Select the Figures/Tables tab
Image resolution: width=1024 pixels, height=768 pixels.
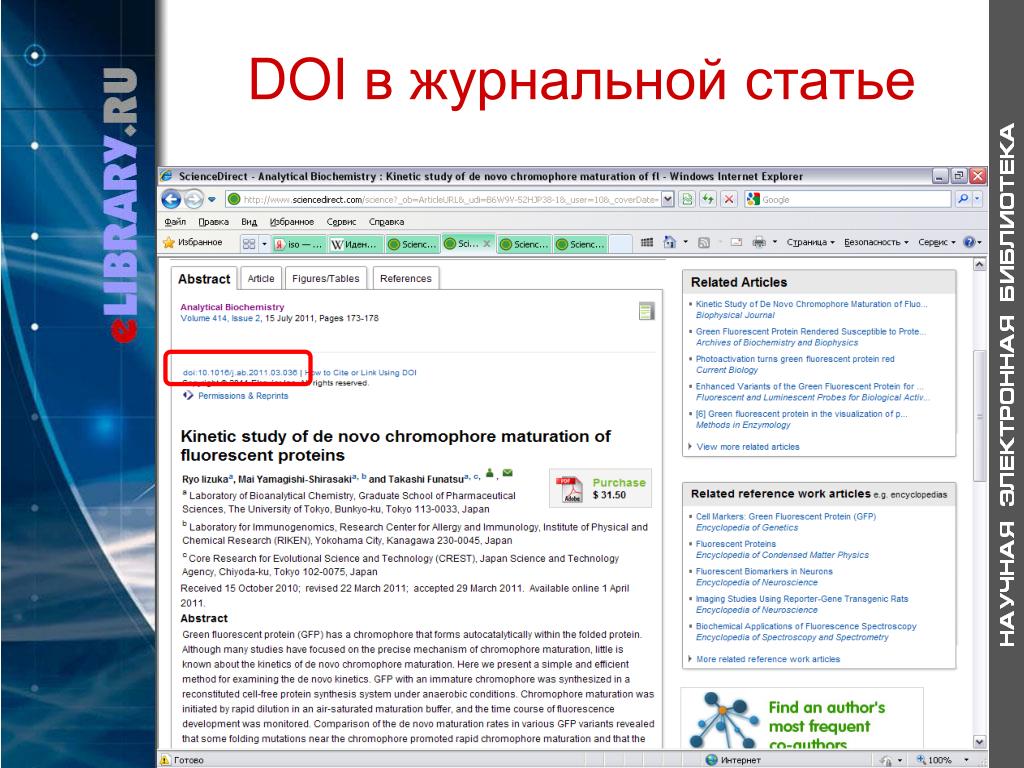coord(325,278)
